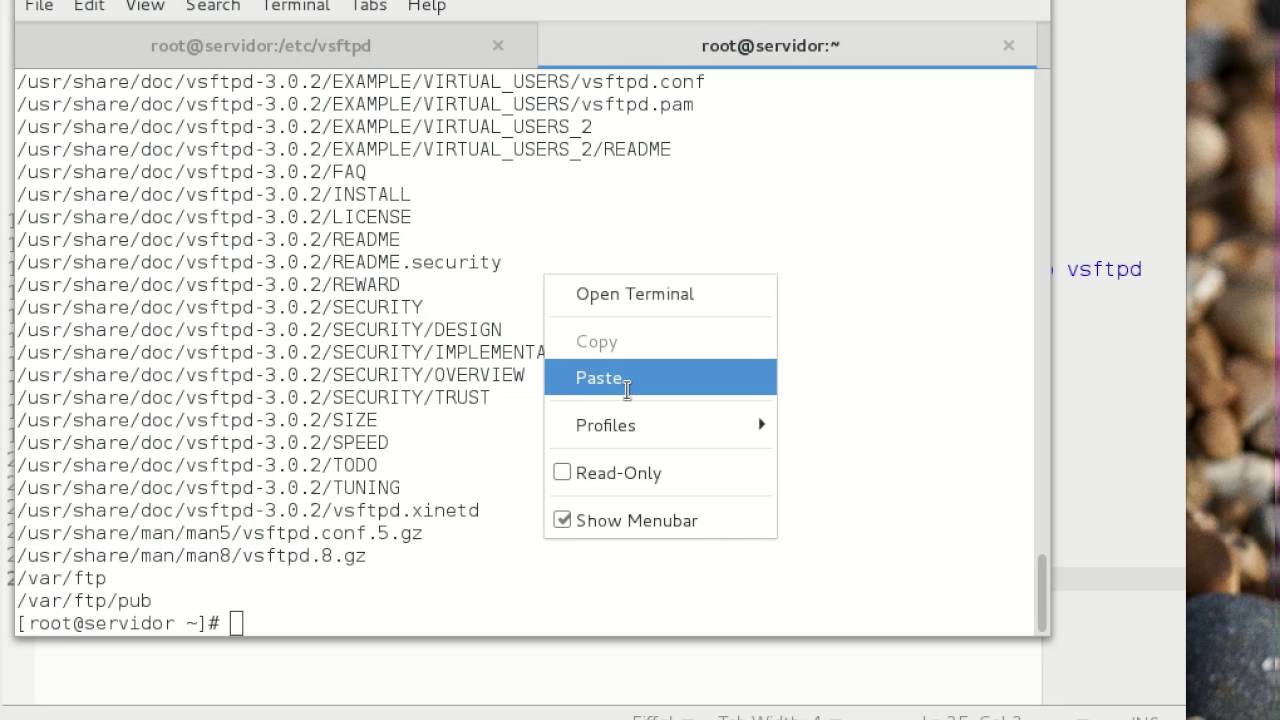
Task: Click the vsftpd text in background editor
Action: [1104, 269]
